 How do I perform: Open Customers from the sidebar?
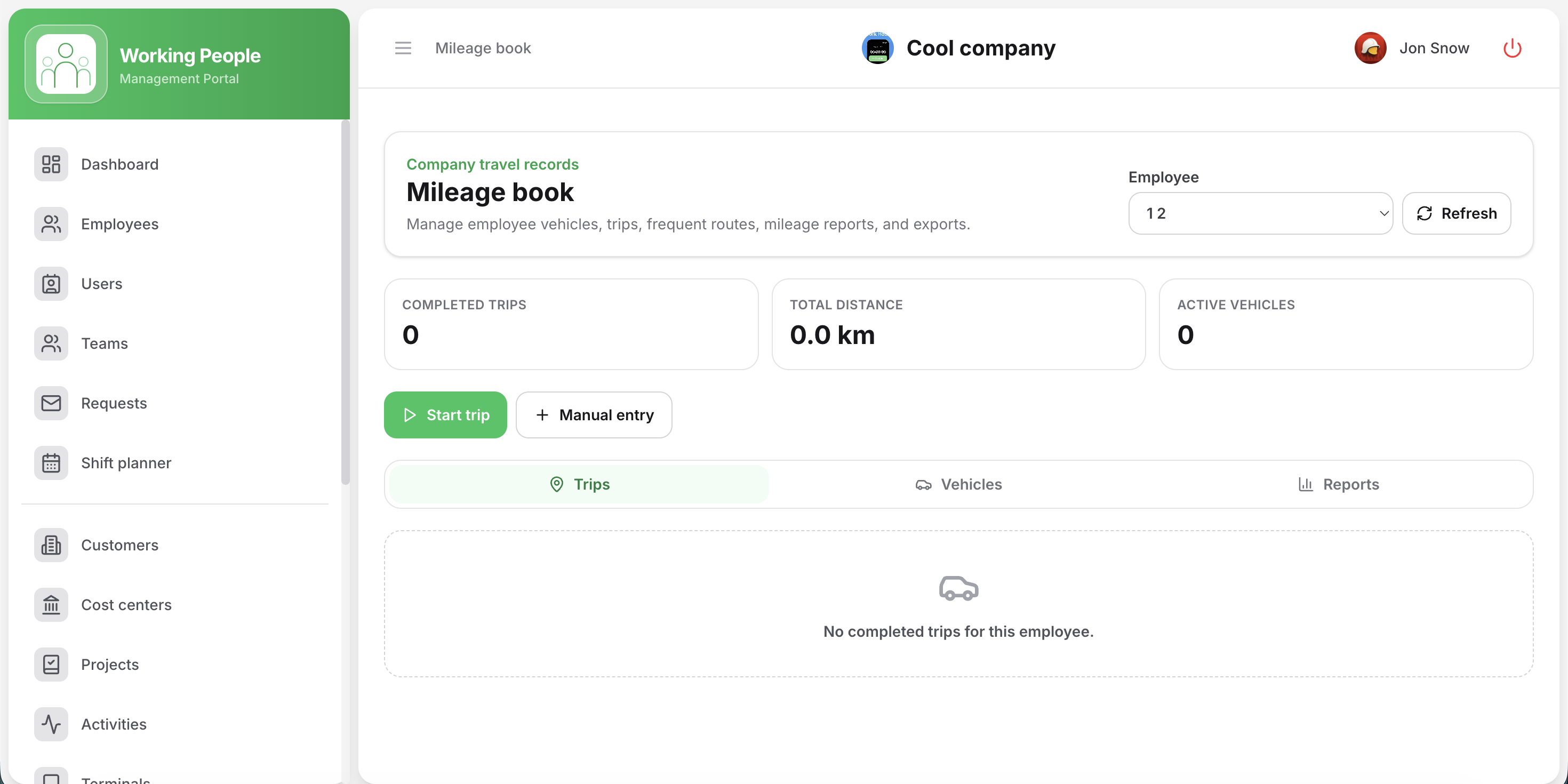tap(119, 545)
